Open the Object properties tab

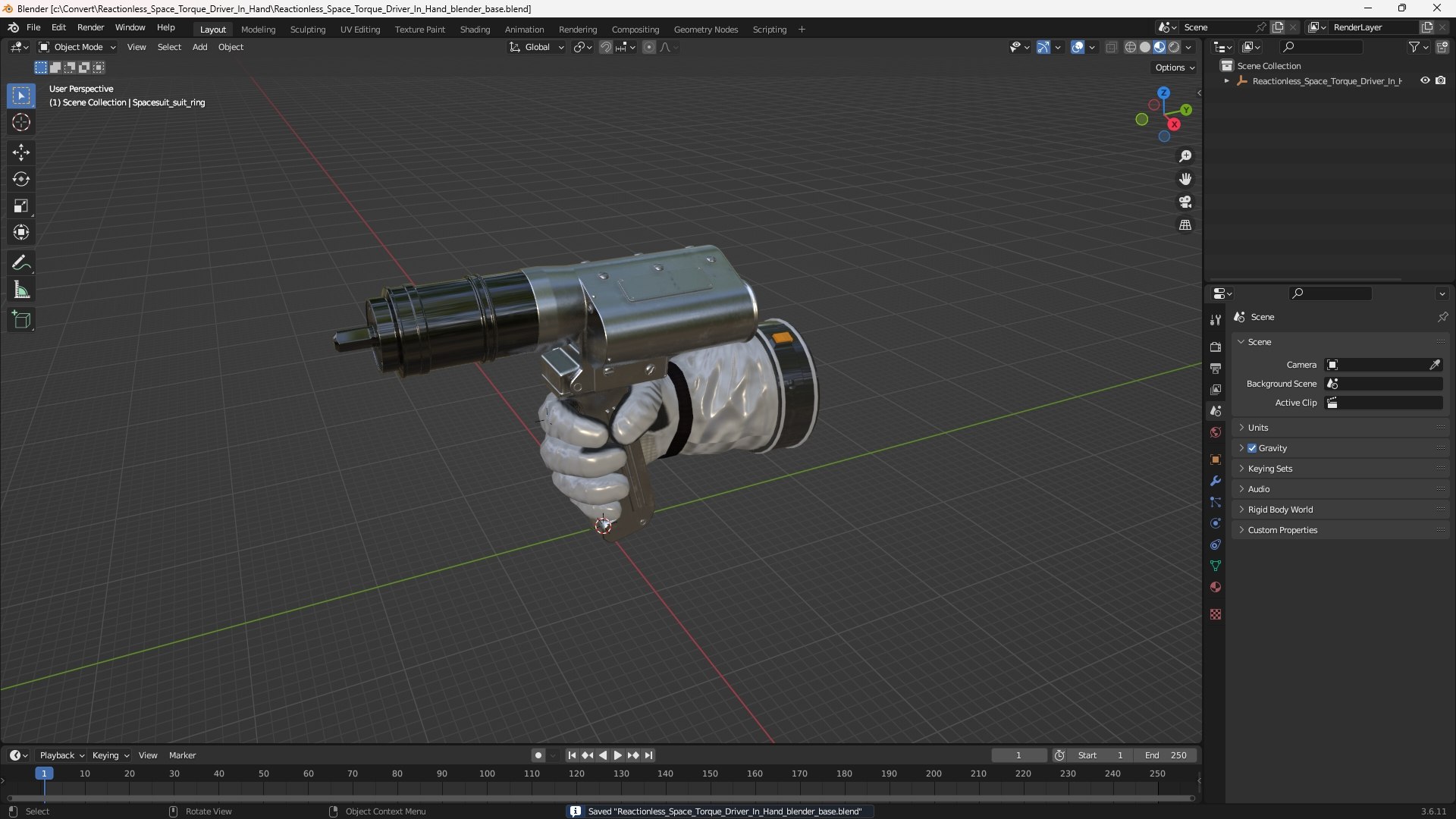point(1216,460)
